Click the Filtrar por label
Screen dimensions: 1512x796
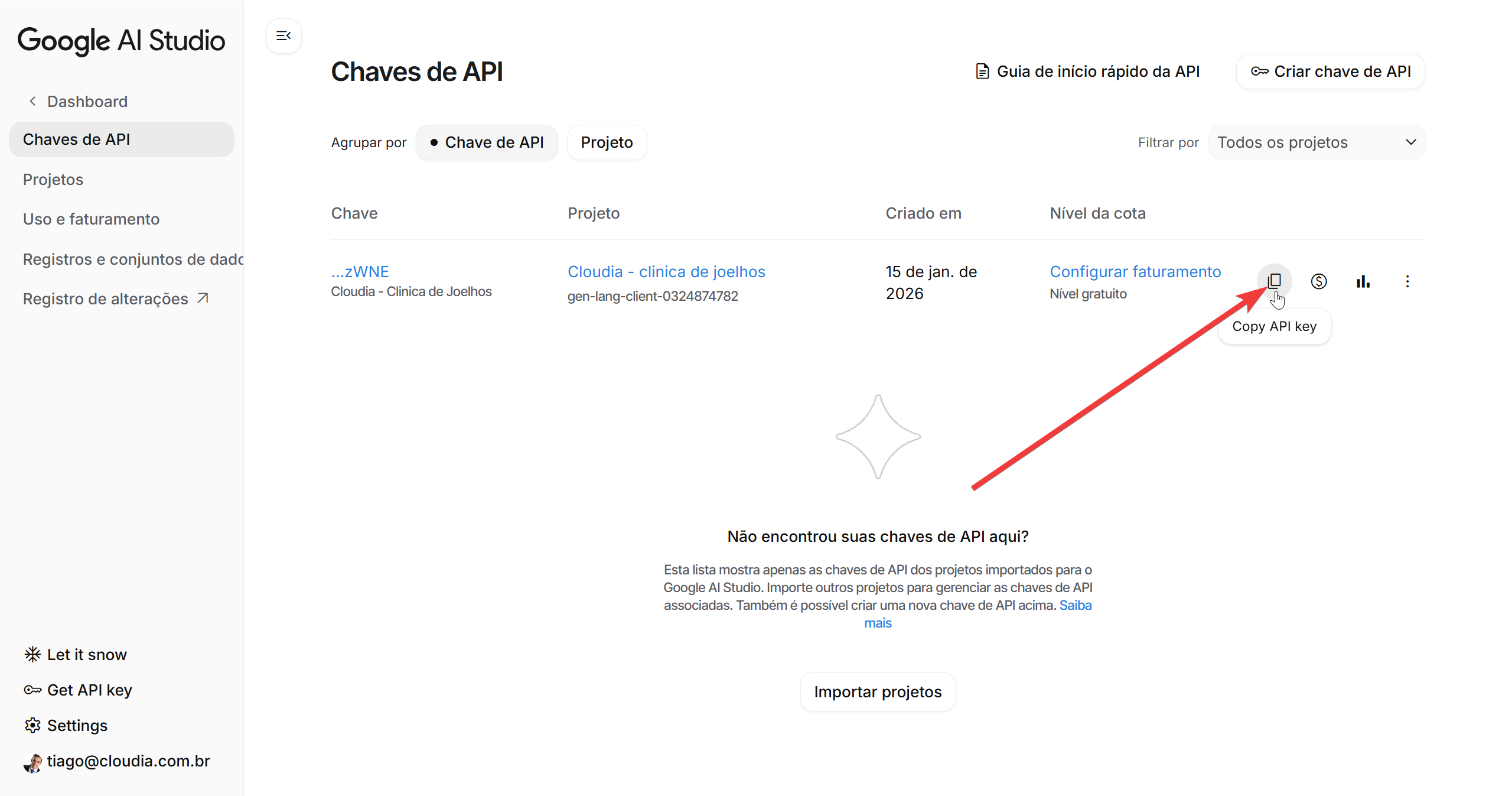(x=1168, y=142)
